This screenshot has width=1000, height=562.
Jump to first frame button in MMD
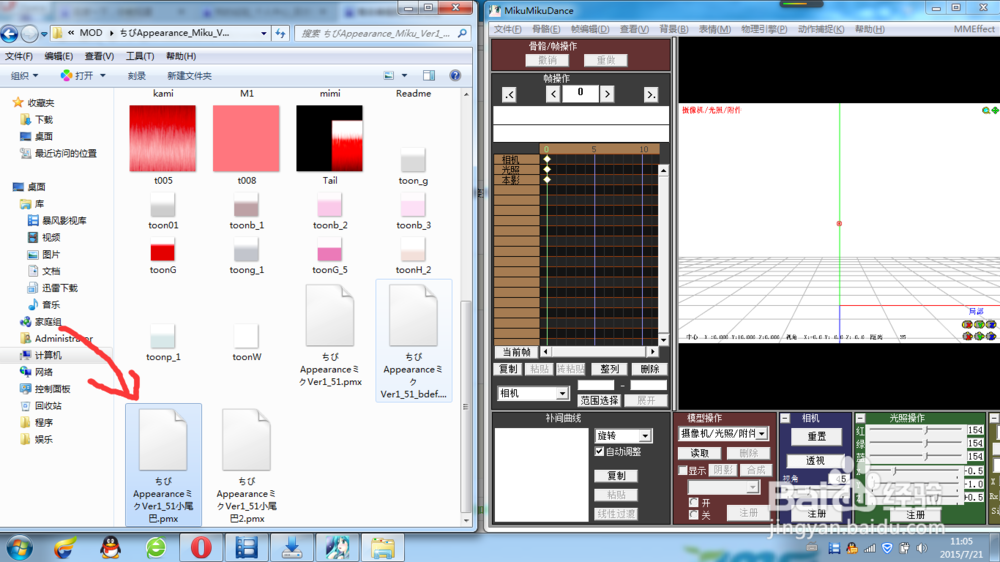pos(509,94)
